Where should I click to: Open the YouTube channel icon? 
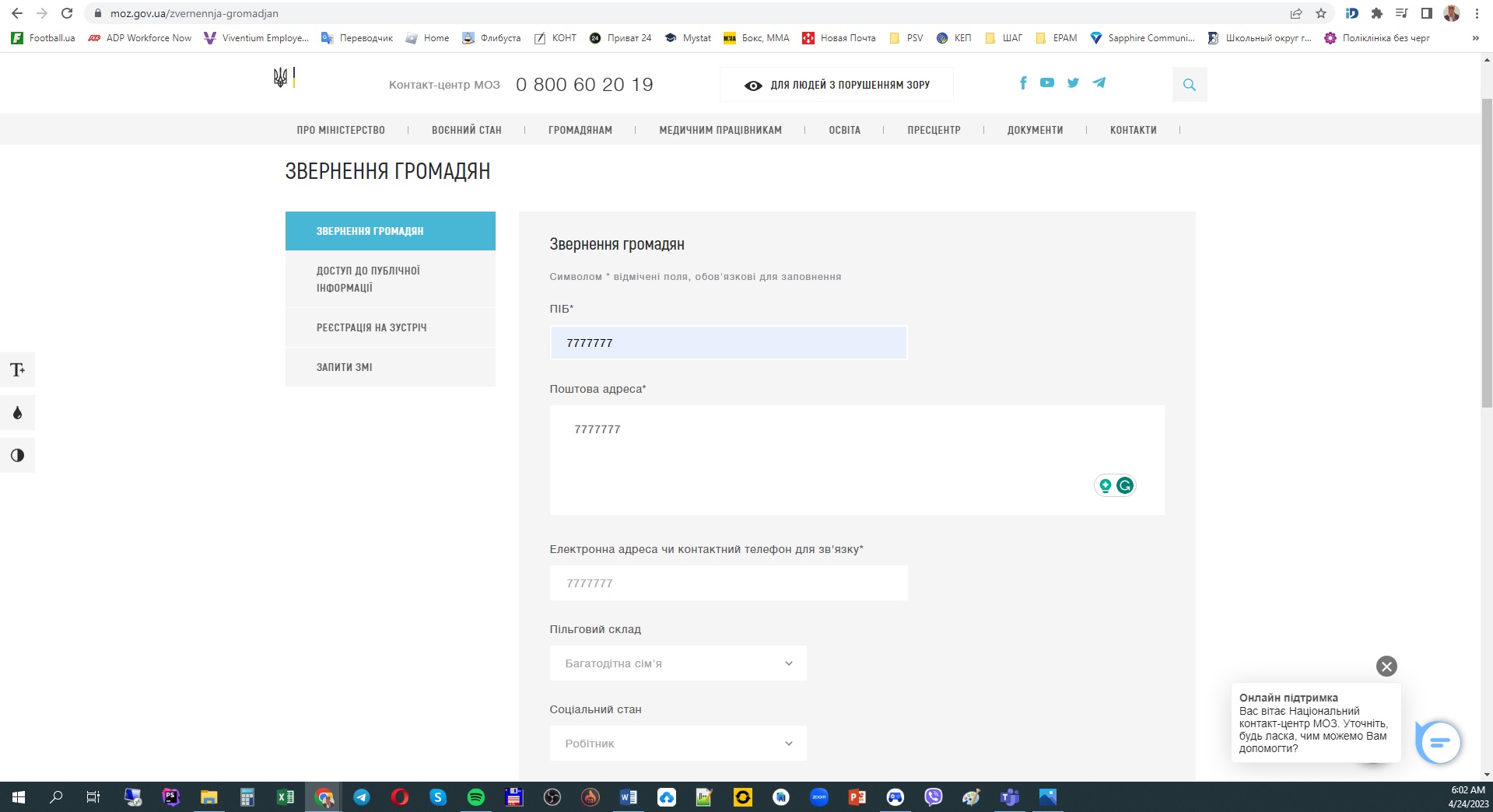tap(1047, 82)
